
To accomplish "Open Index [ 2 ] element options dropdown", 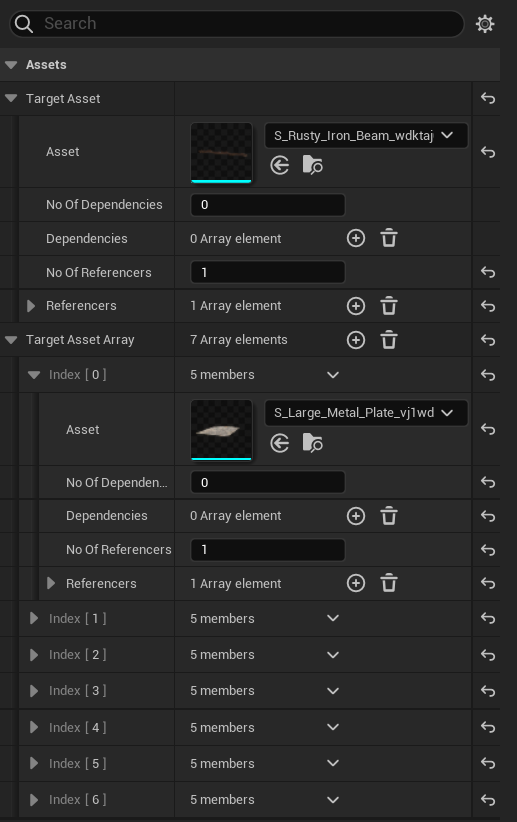I will click(333, 655).
